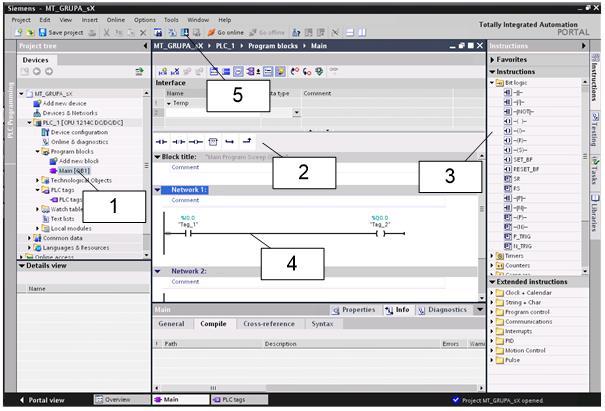605x411 pixels.
Task: Expand the Favorites section in Instructions
Action: pyautogui.click(x=492, y=59)
